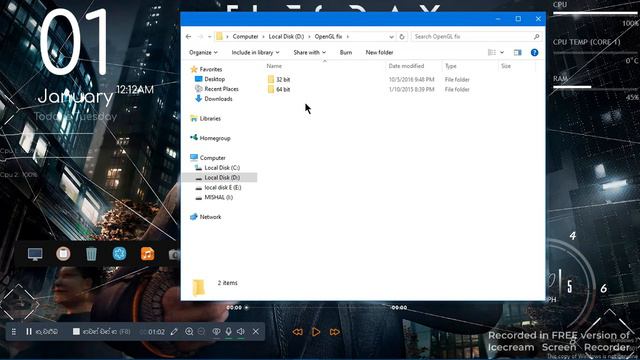Click the change view icon in Explorer toolbar
Viewport: 640px width, 360px height.
pos(492,52)
